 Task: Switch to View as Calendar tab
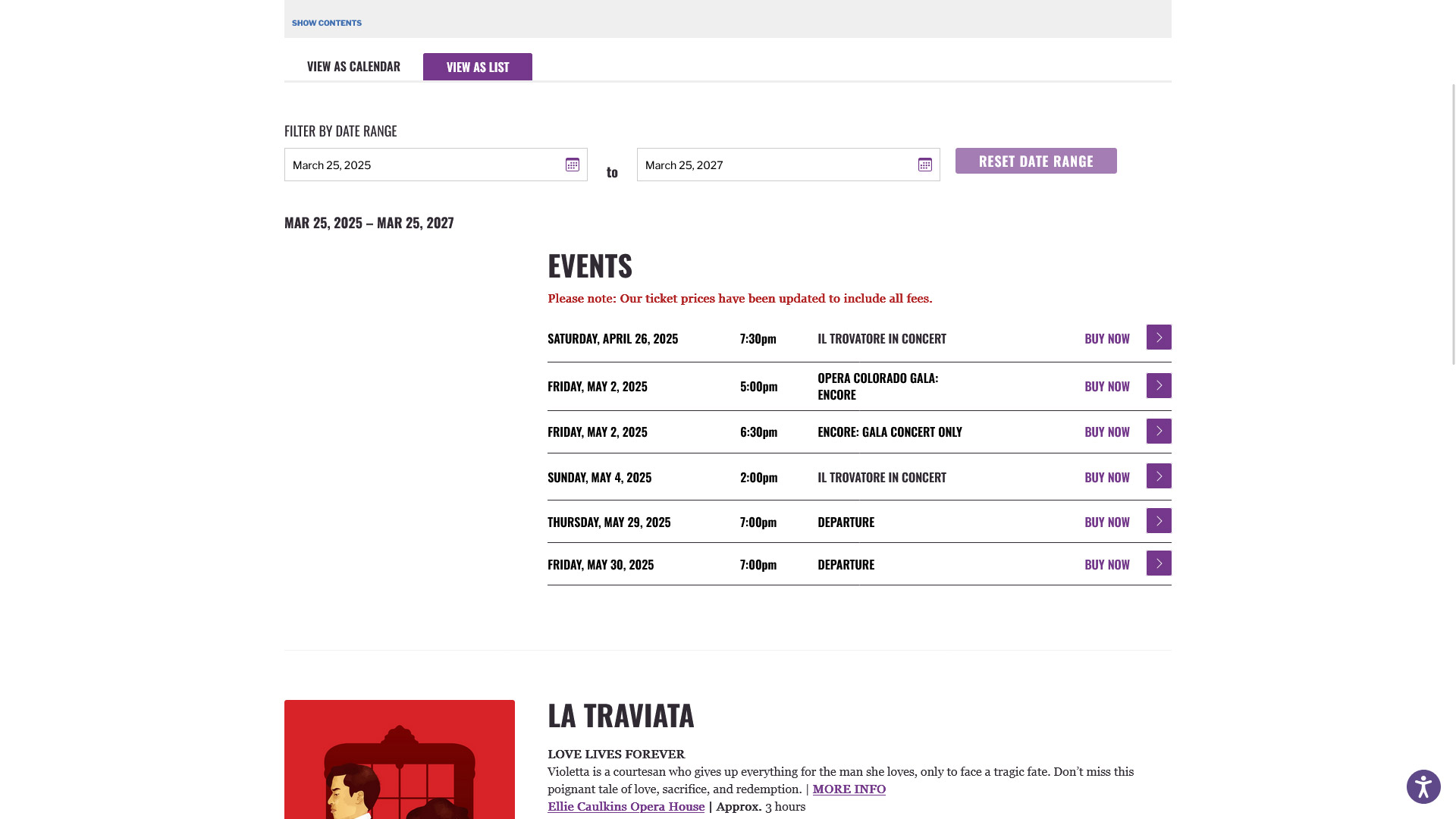tap(353, 67)
